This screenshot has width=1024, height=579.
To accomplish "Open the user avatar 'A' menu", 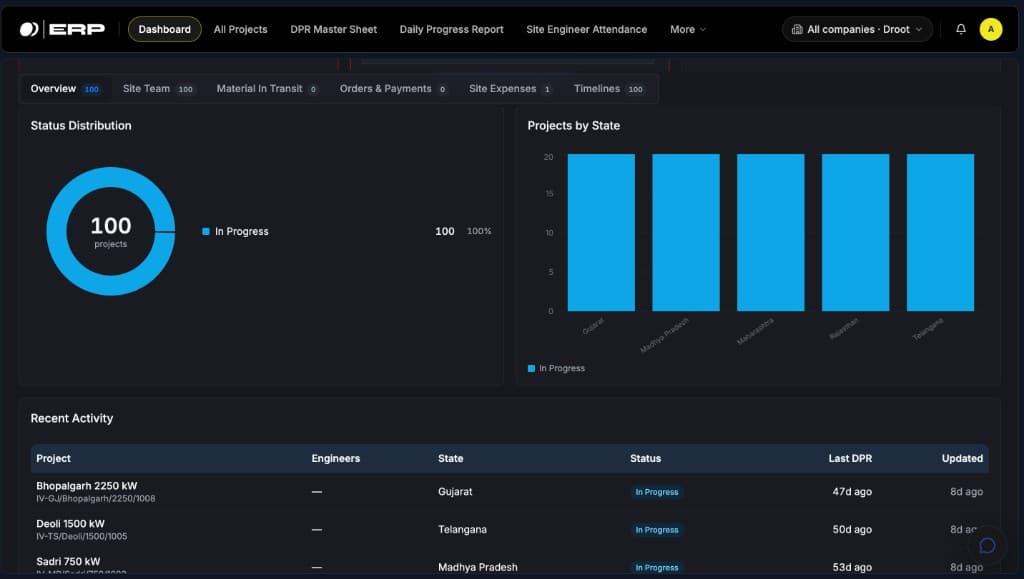I will (x=991, y=29).
